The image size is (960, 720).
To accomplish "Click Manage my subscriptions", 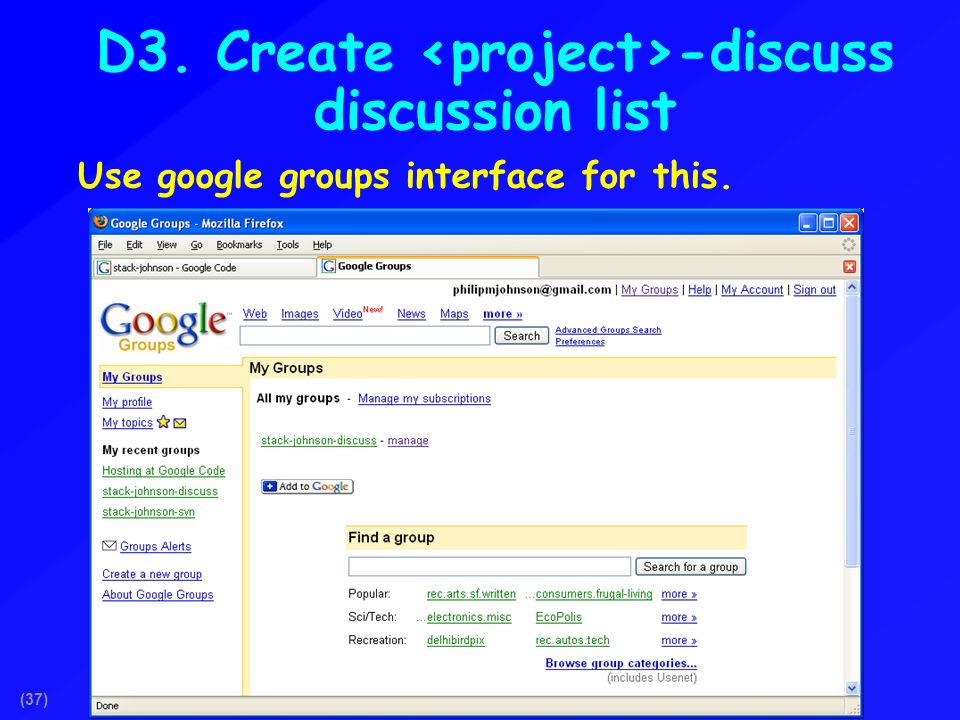I will (x=424, y=399).
